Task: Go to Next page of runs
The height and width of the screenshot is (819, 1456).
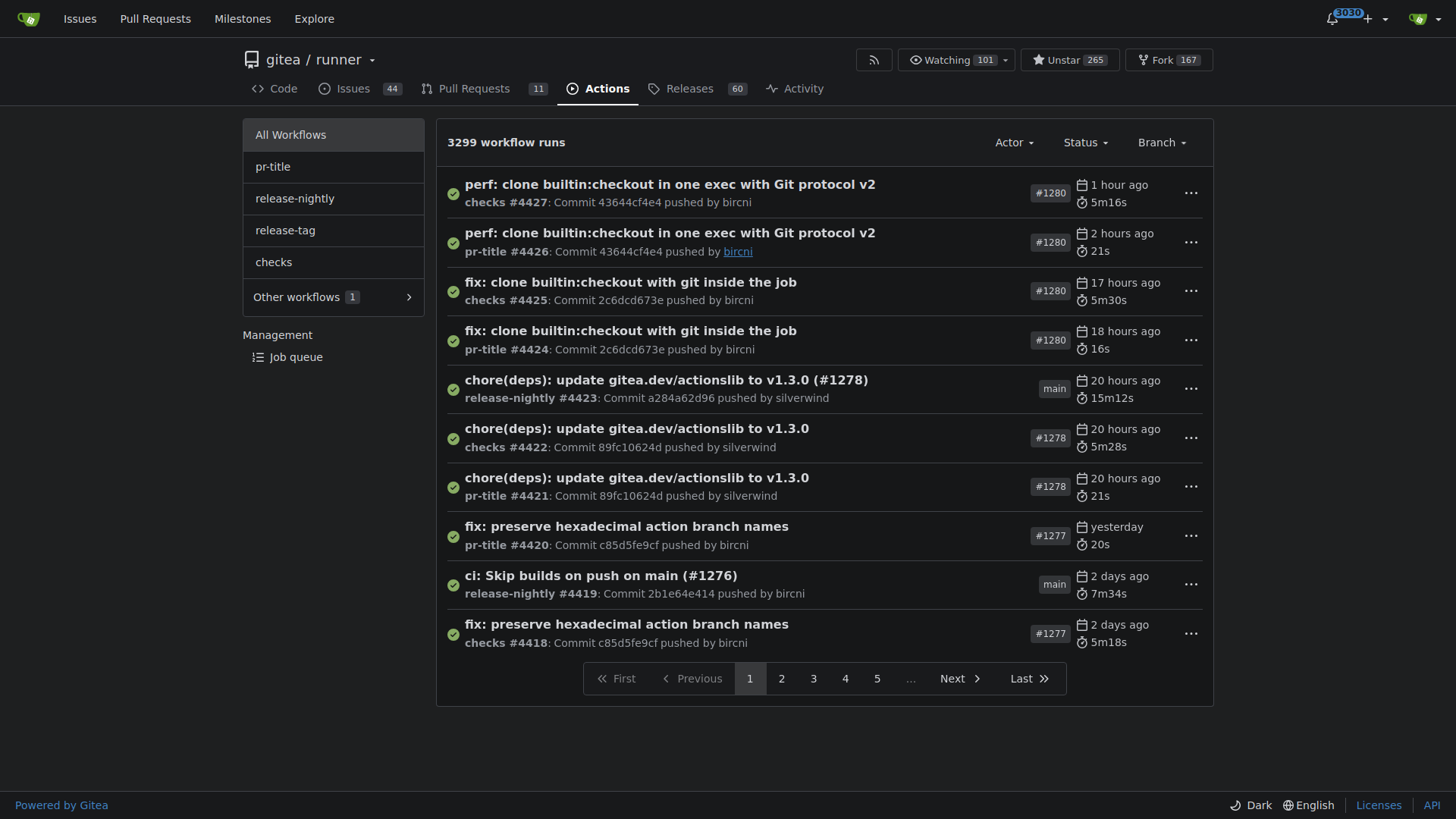Action: [x=960, y=679]
